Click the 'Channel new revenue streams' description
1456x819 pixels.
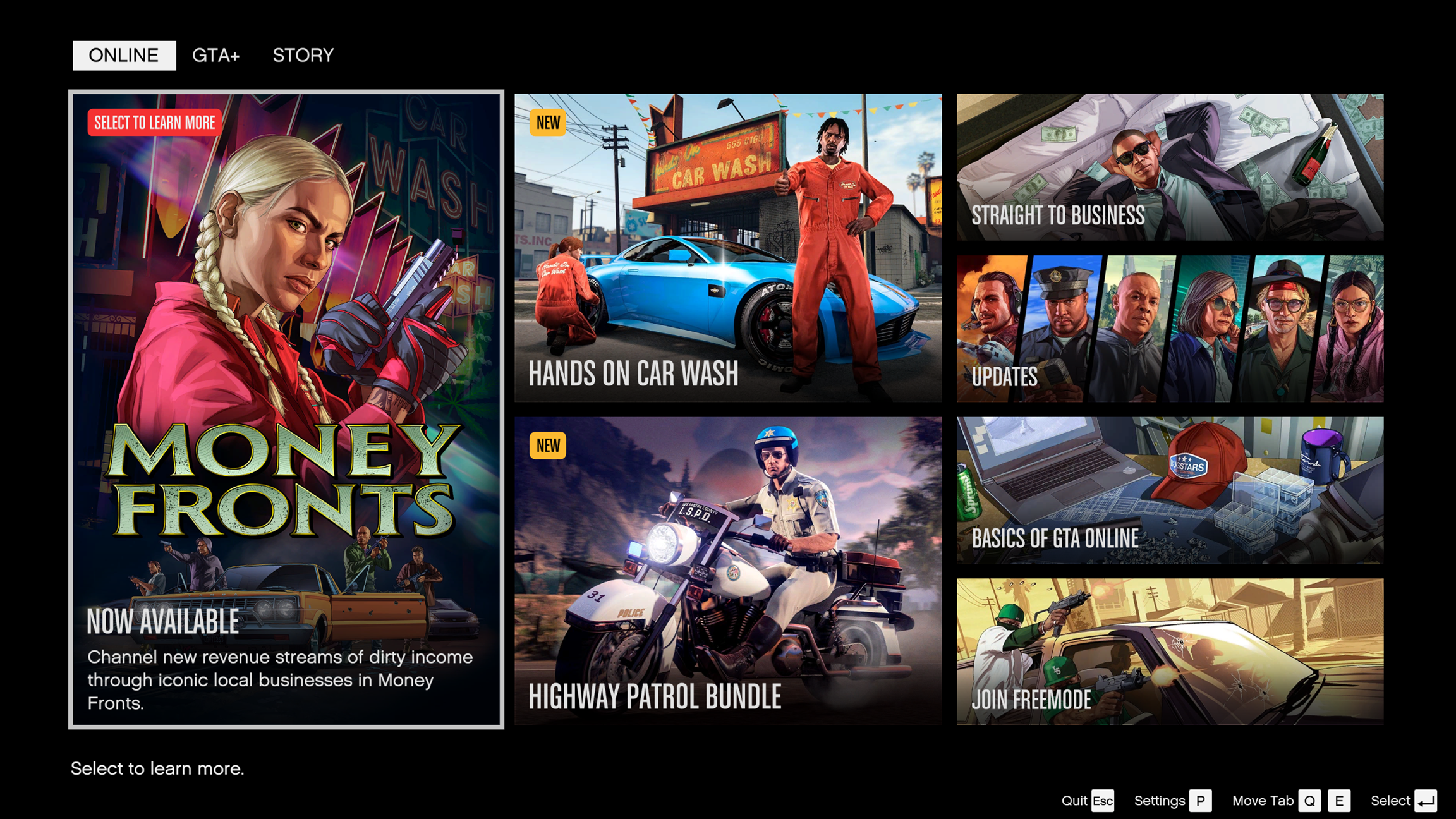click(280, 680)
